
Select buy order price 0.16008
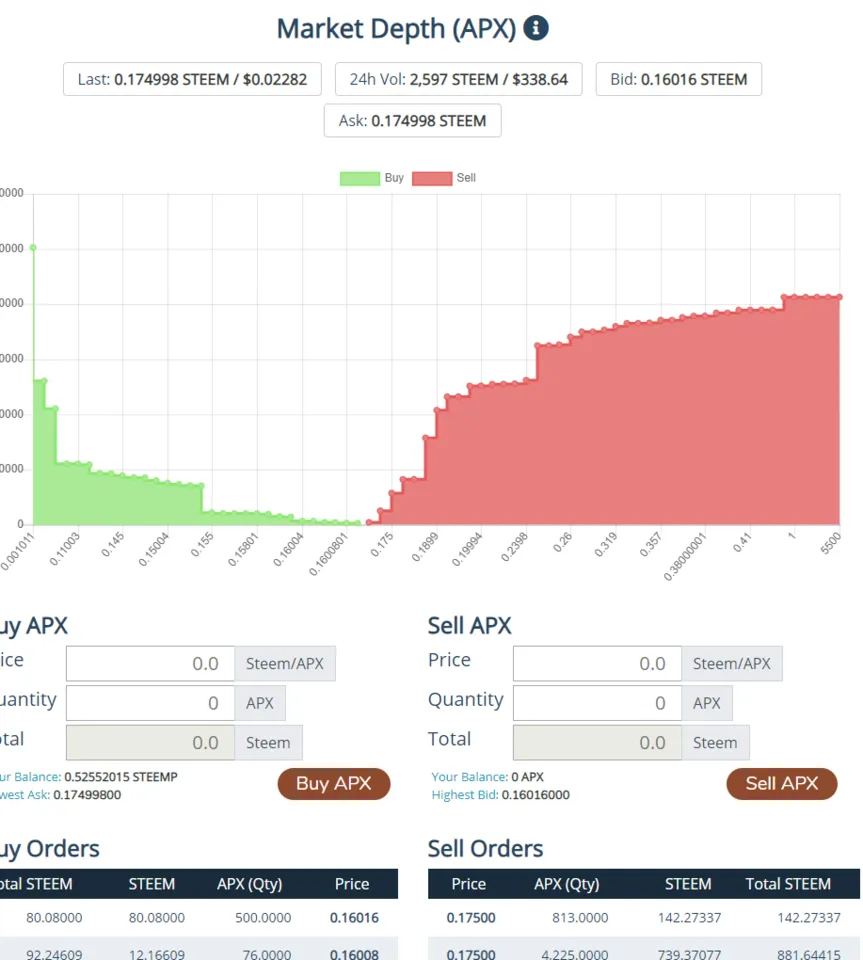pos(354,954)
